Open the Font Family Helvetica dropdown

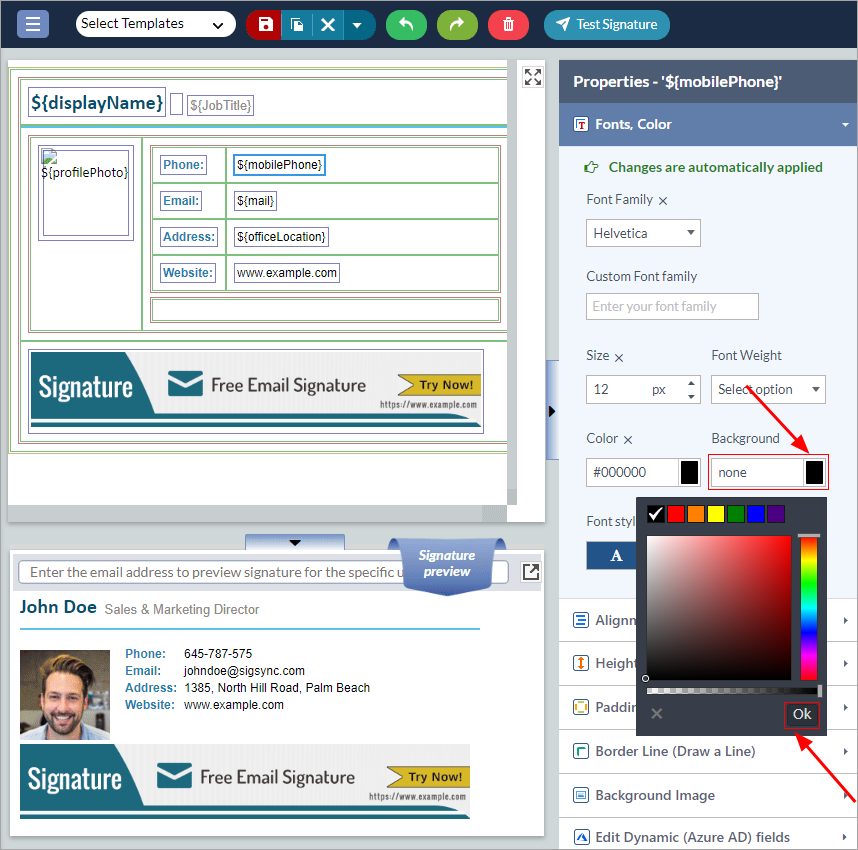coord(643,233)
